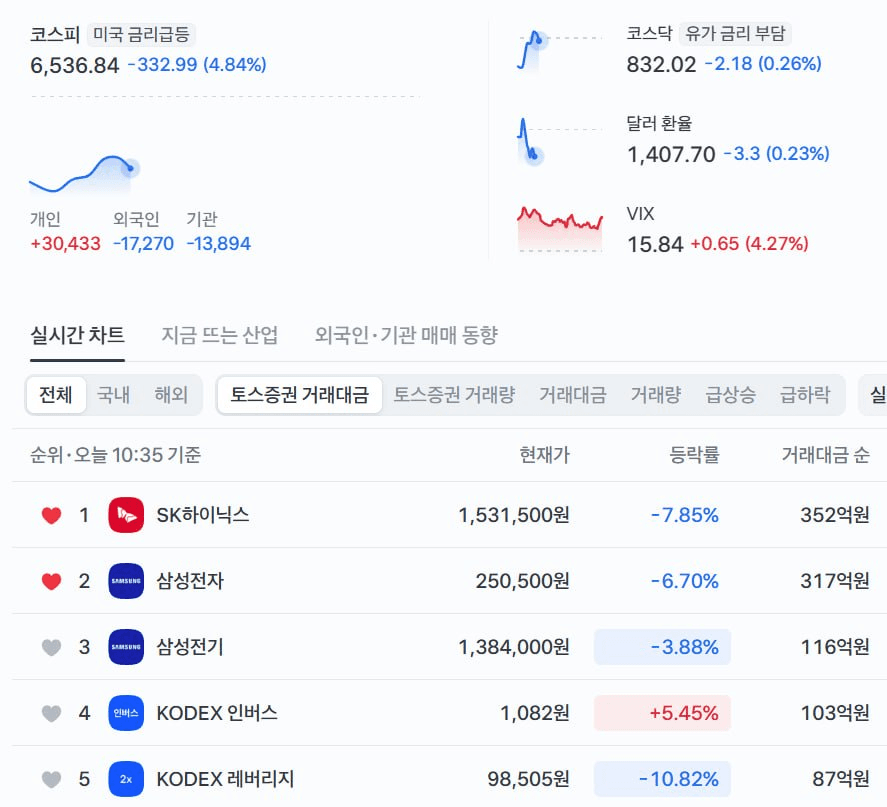Viewport: 887px width, 807px height.
Task: Select the 토스증권 거래량 sort filter
Action: point(454,395)
